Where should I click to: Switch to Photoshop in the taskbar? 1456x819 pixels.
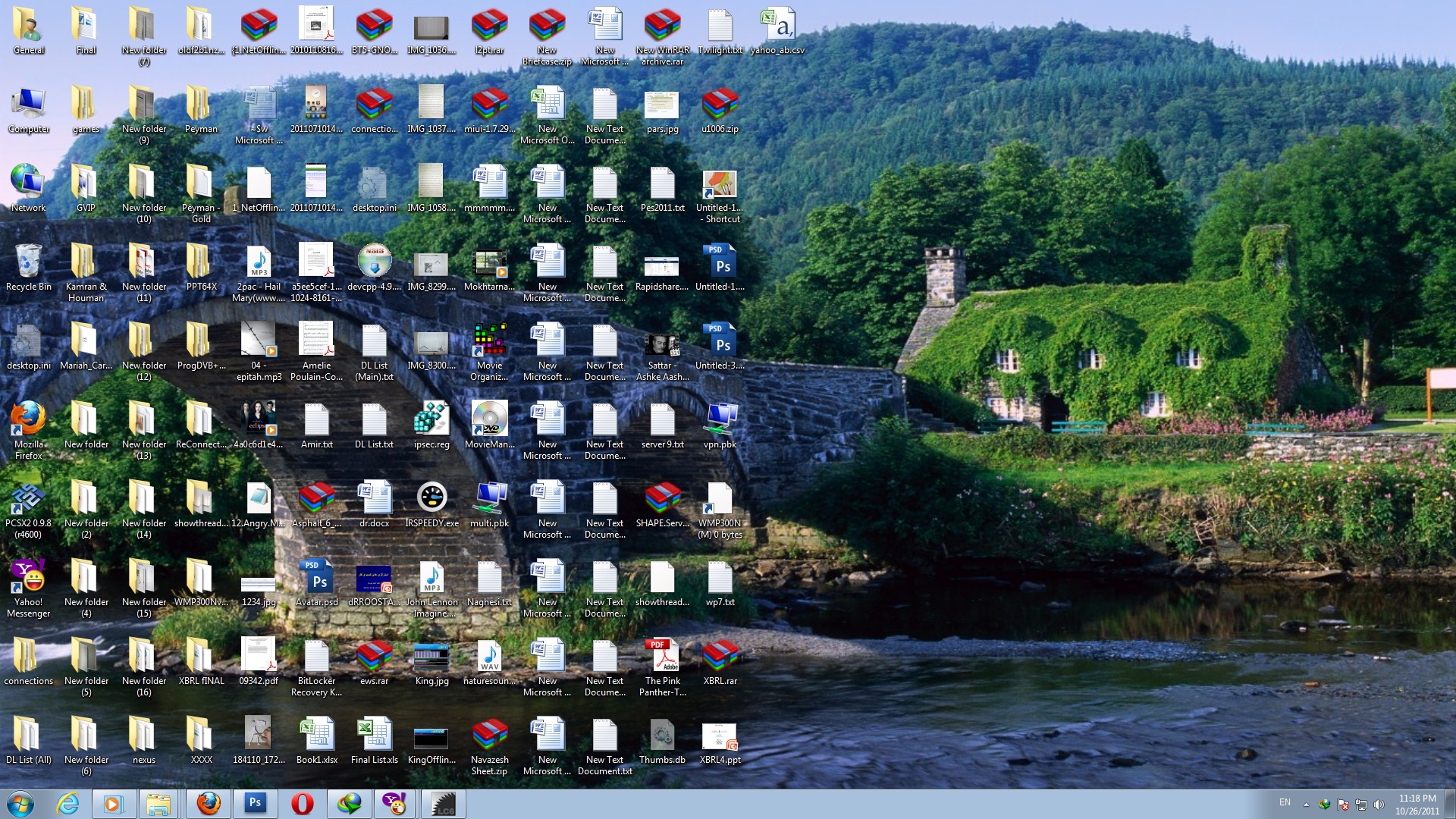coord(255,804)
